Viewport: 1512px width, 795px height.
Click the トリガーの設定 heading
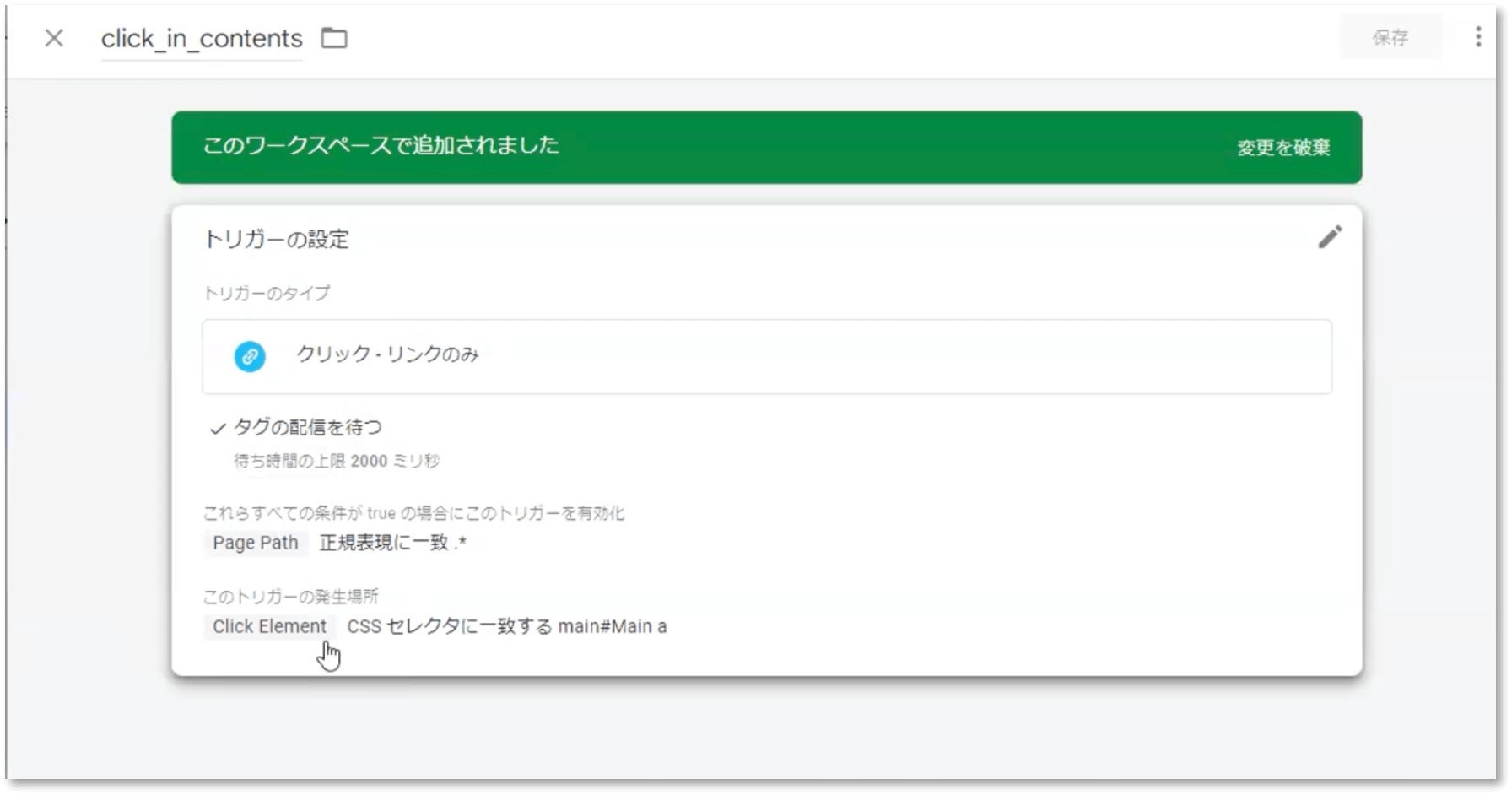pos(277,240)
